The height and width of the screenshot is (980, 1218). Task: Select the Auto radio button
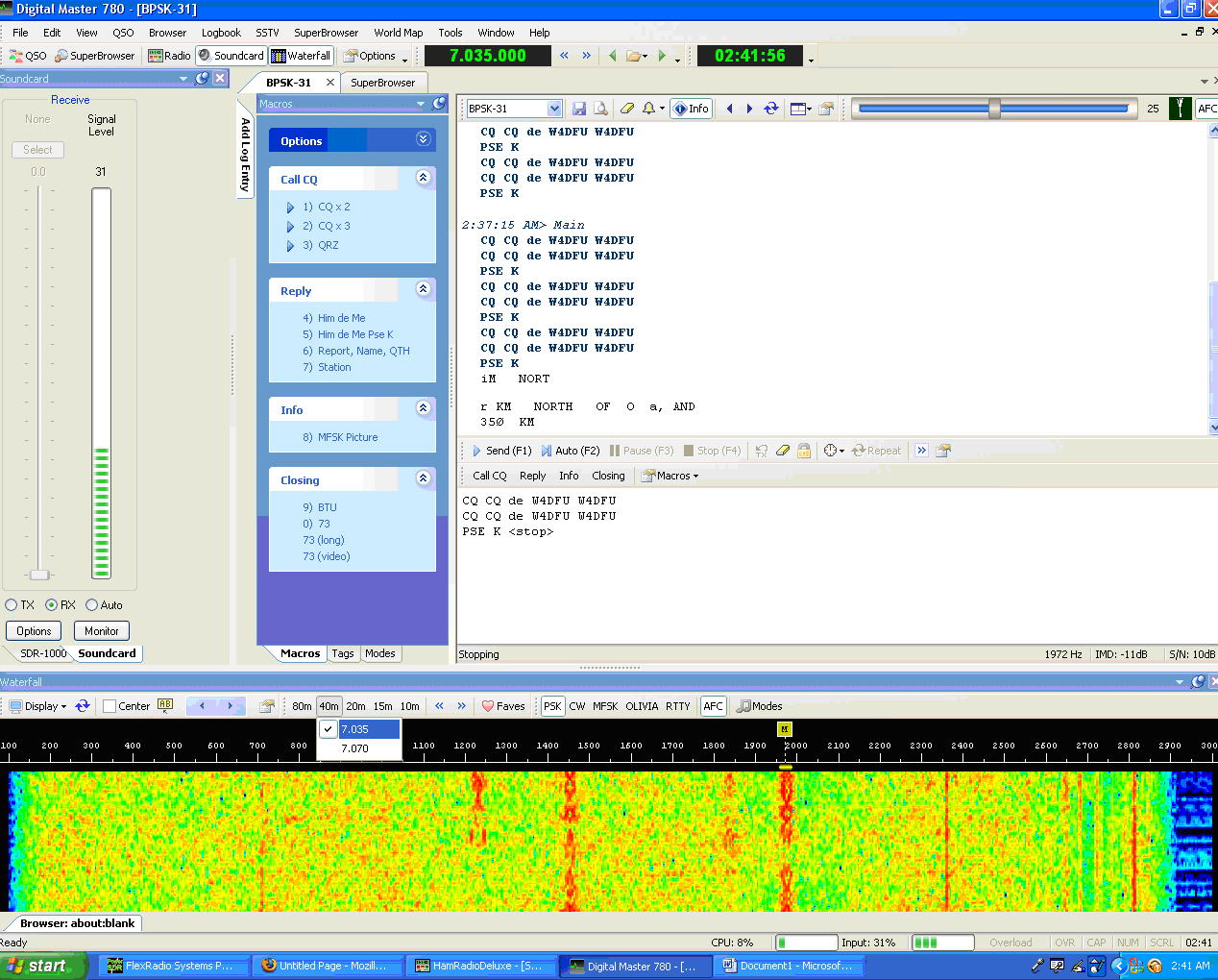(92, 605)
